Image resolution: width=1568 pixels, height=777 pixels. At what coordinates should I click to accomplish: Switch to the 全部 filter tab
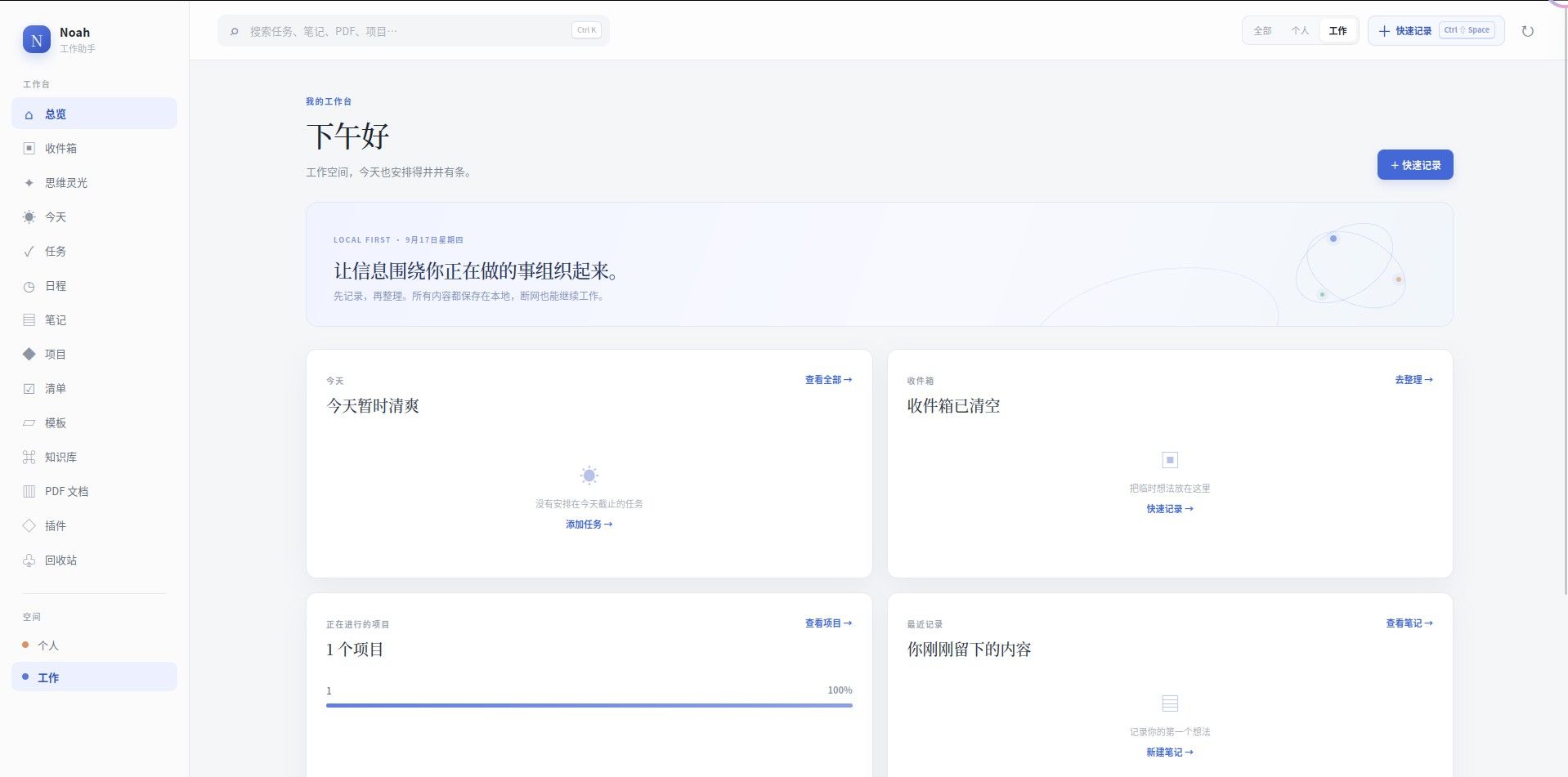pyautogui.click(x=1262, y=31)
